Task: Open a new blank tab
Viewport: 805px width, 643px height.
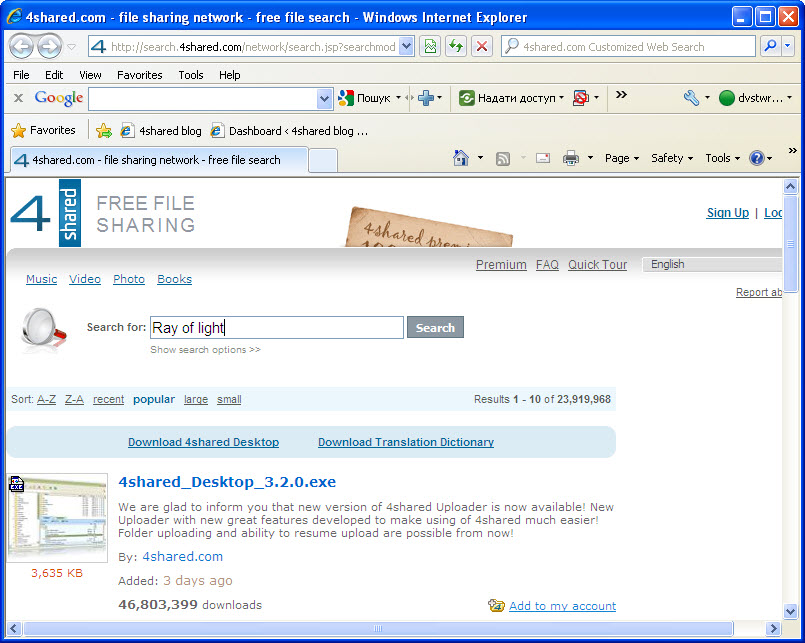Action: pos(323,160)
